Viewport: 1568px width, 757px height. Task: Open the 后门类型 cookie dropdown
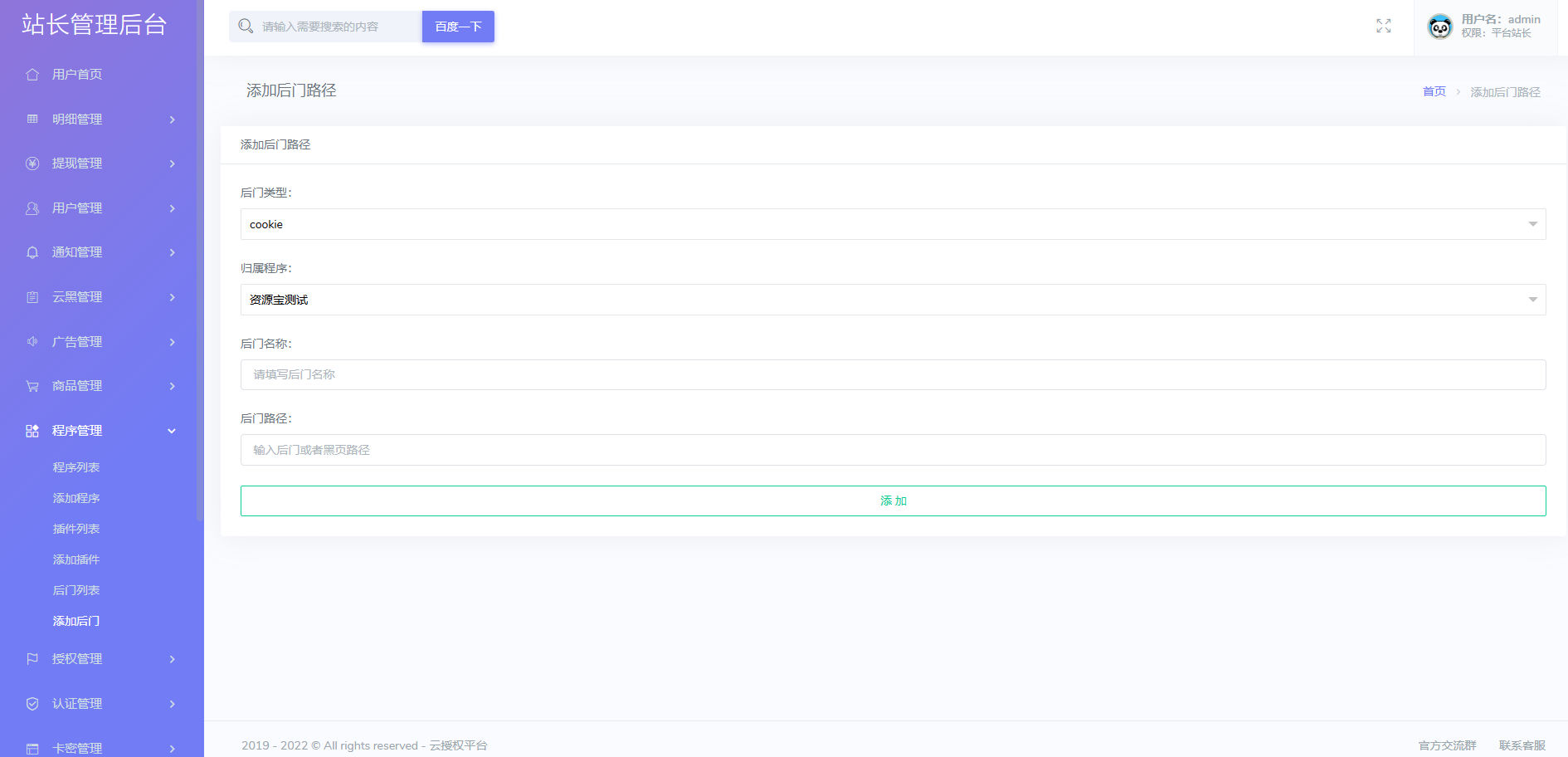pos(893,224)
